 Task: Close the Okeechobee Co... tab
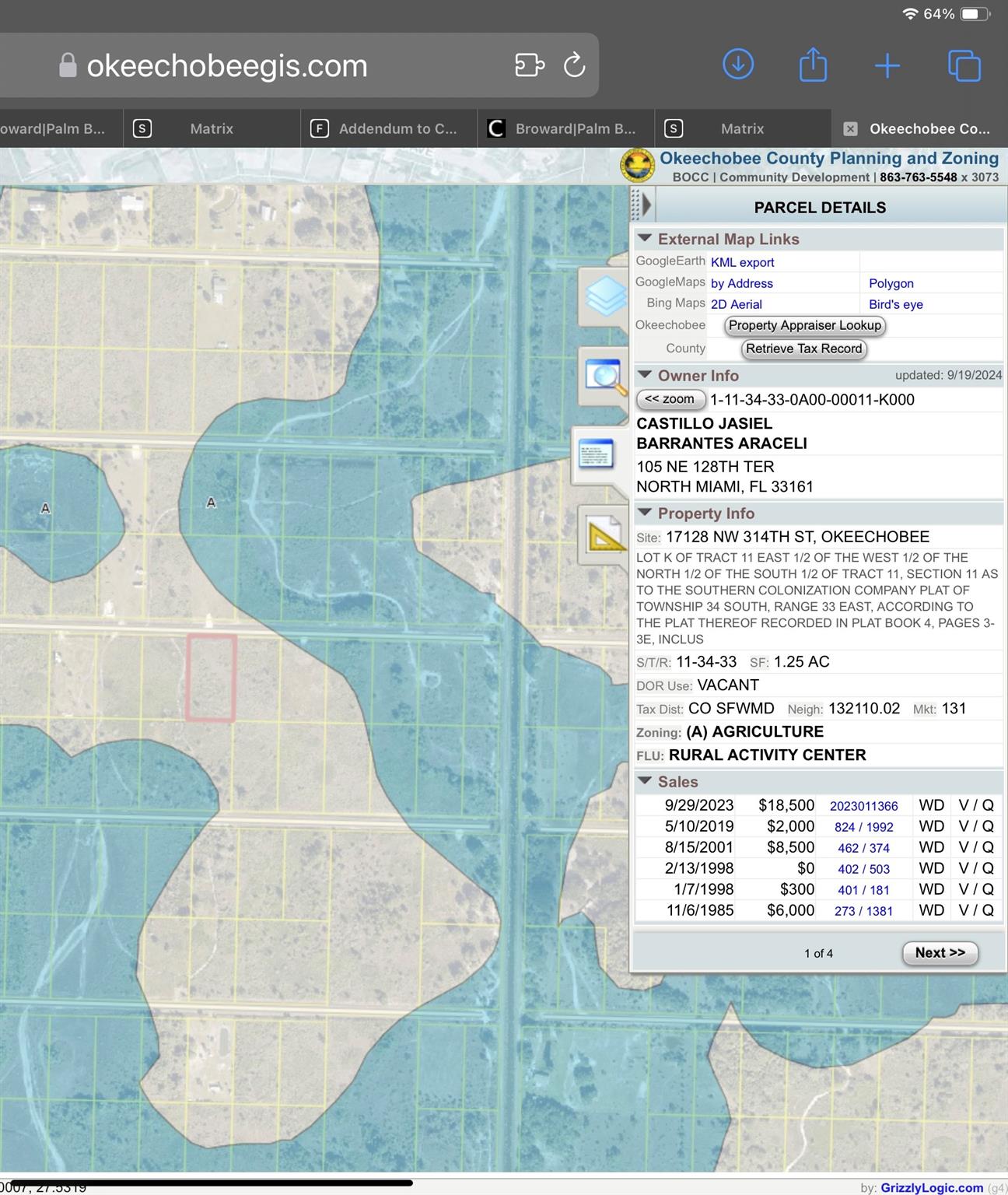[851, 129]
